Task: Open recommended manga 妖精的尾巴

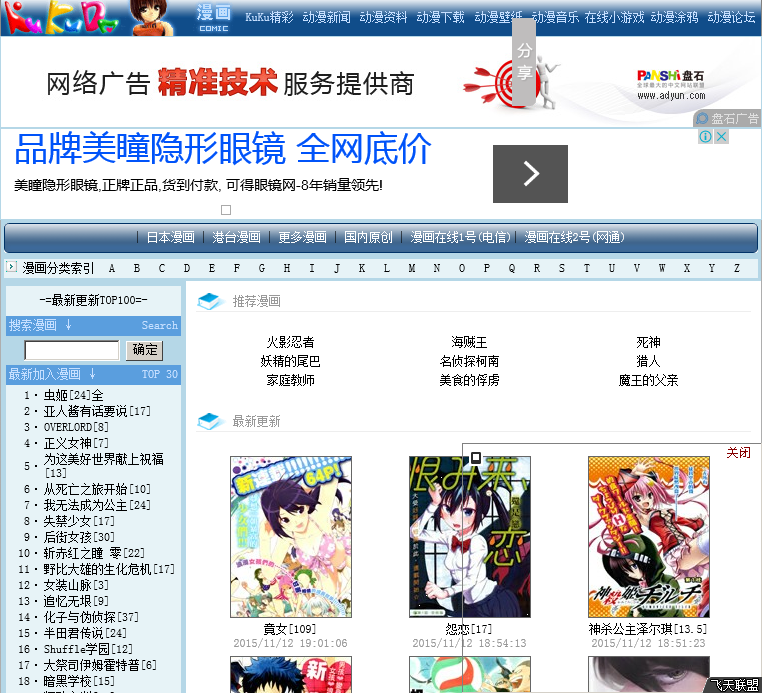Action: (x=290, y=361)
